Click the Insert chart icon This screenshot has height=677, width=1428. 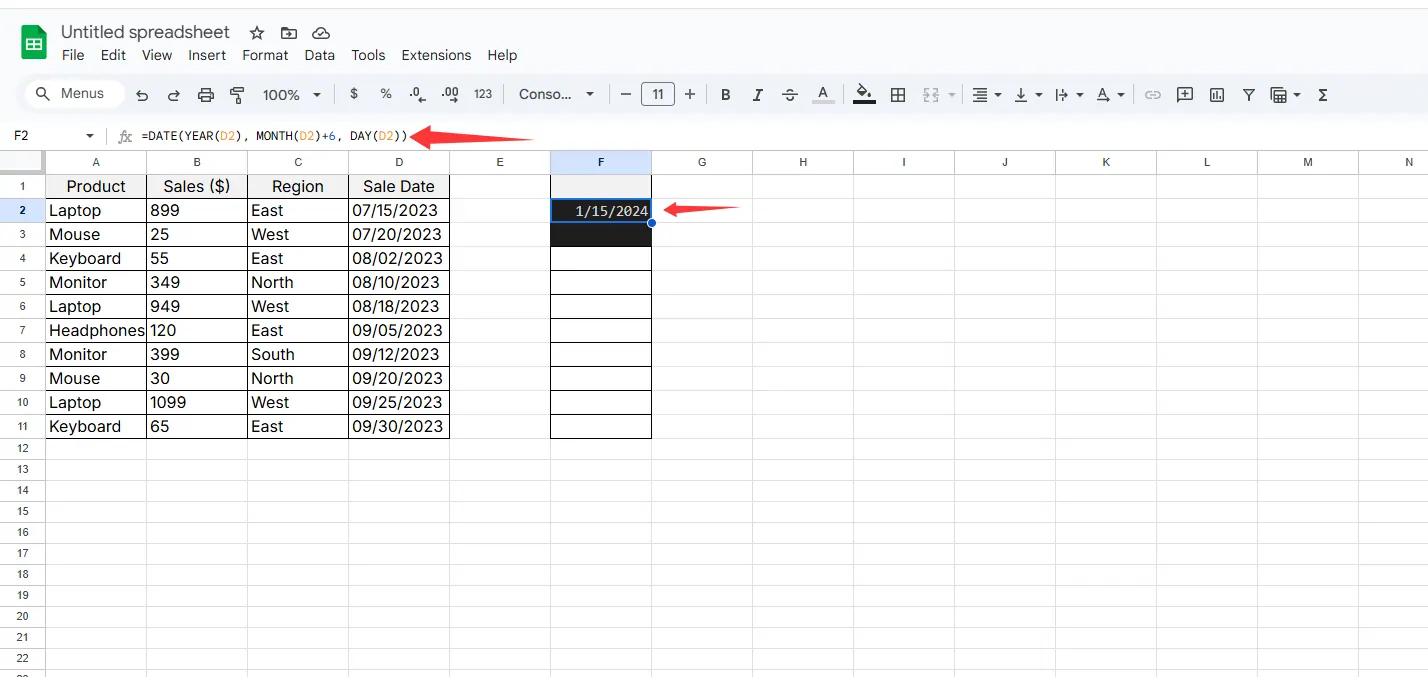(1217, 95)
